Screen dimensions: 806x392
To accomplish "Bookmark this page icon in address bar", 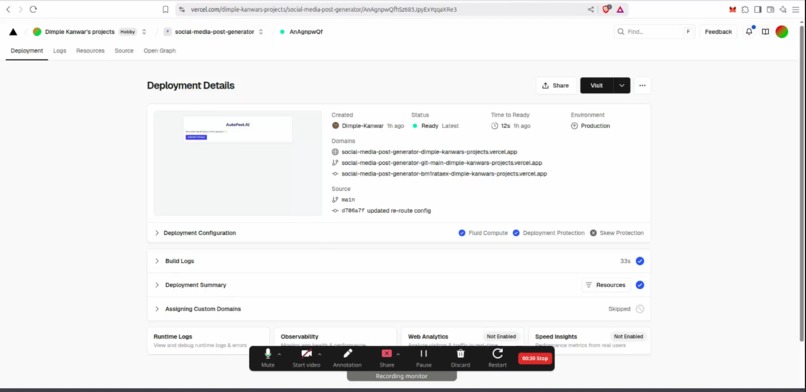I will [166, 9].
